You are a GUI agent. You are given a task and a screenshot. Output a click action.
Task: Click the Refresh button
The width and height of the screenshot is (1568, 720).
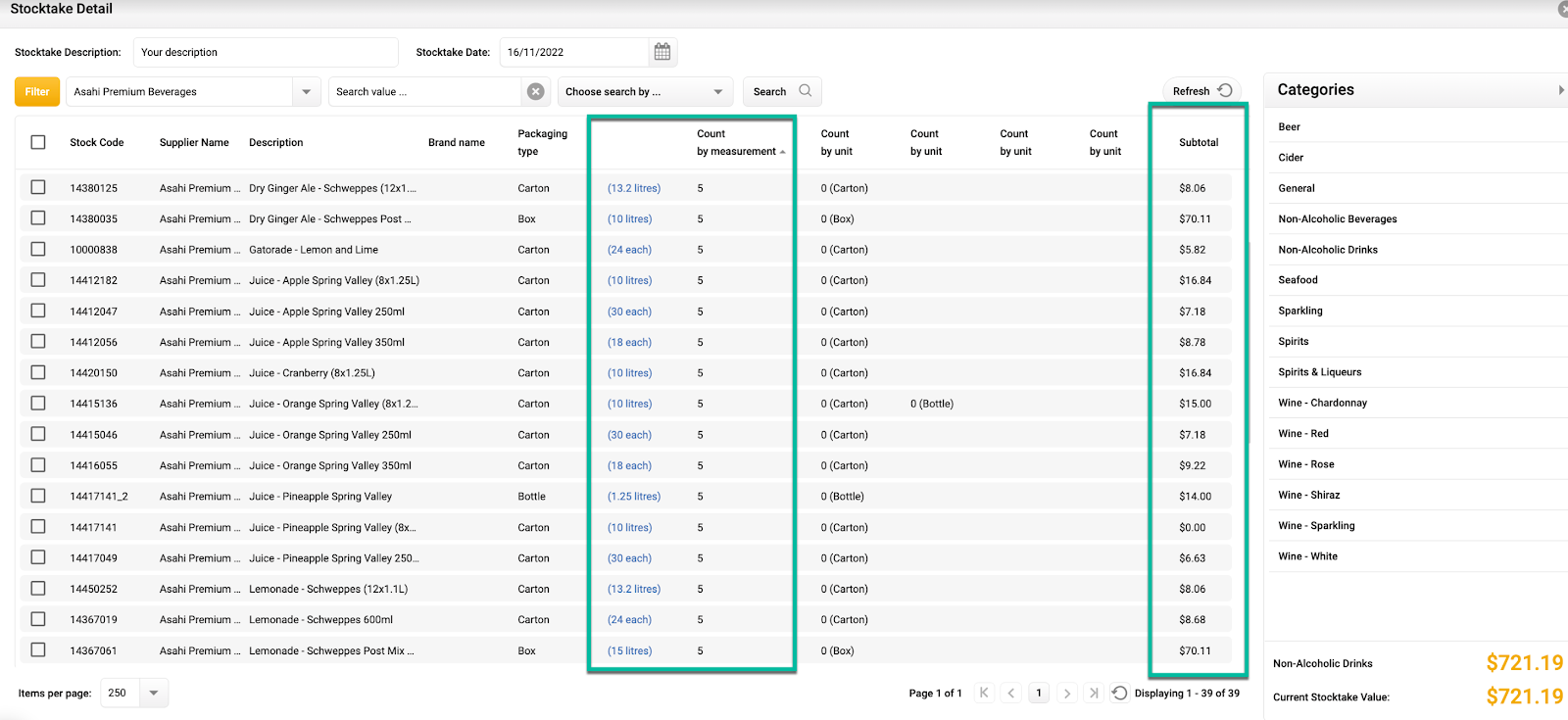pos(1201,91)
